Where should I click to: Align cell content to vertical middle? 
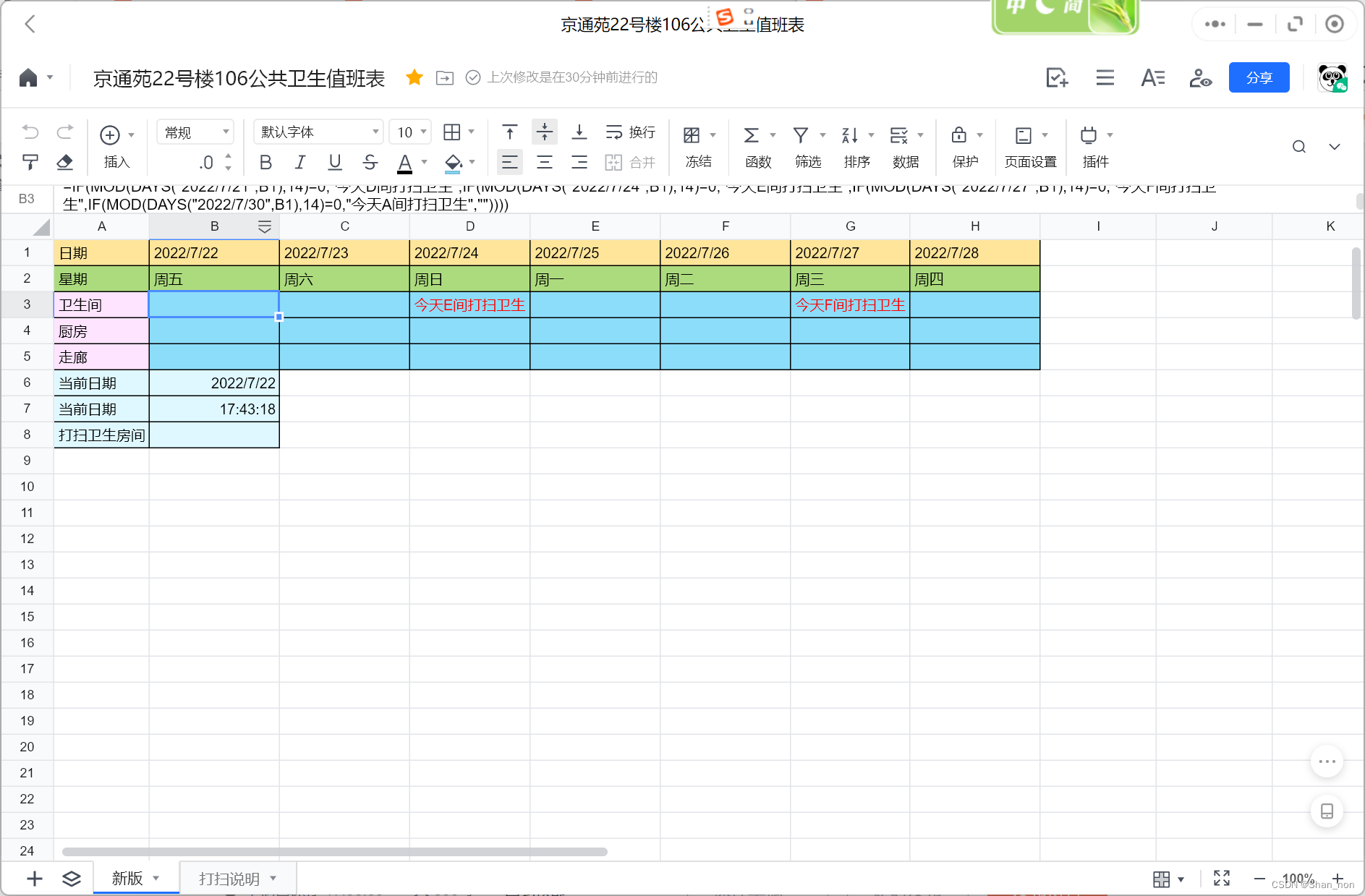click(x=545, y=132)
